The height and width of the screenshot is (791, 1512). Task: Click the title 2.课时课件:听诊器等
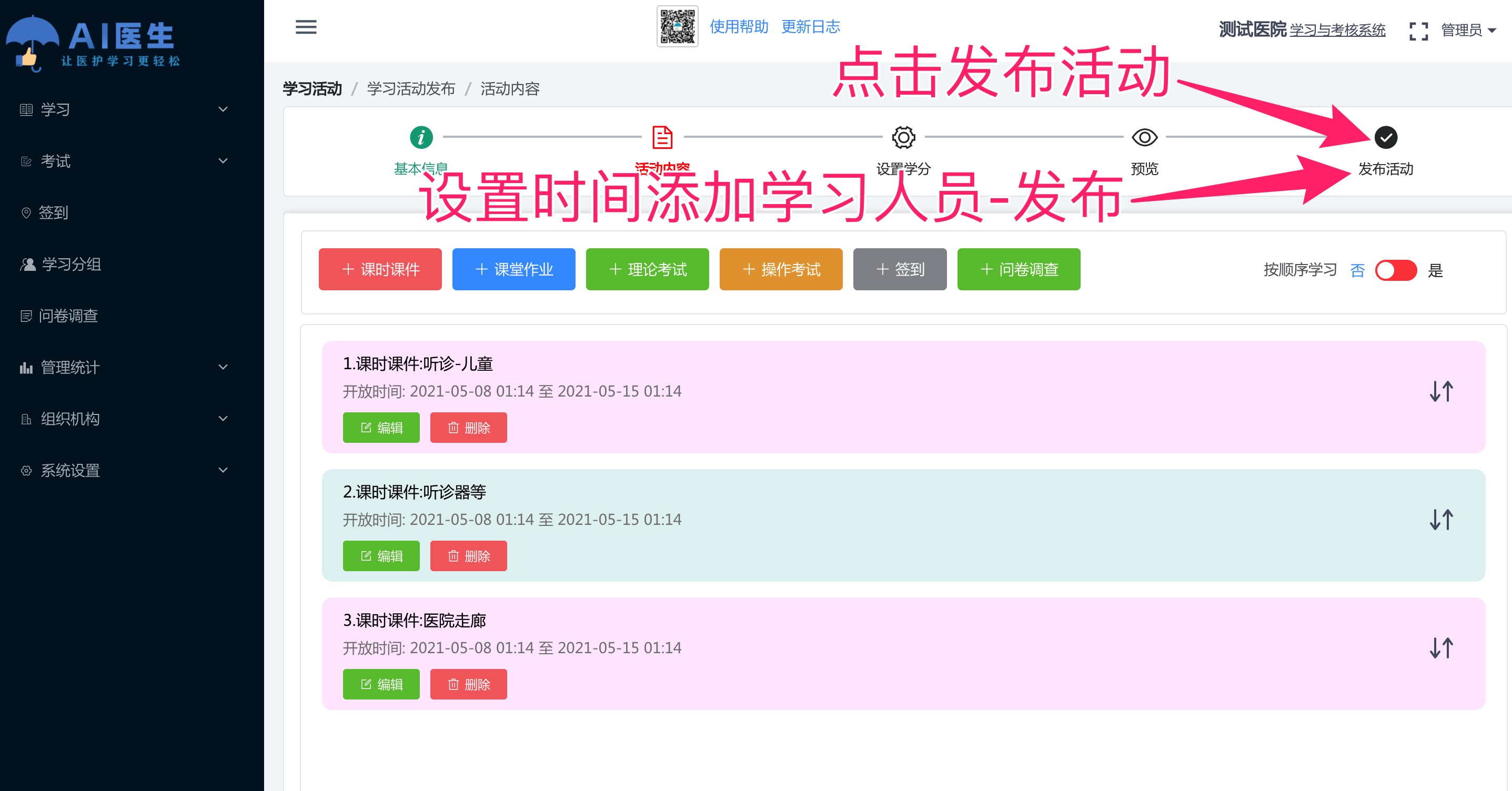tap(415, 492)
